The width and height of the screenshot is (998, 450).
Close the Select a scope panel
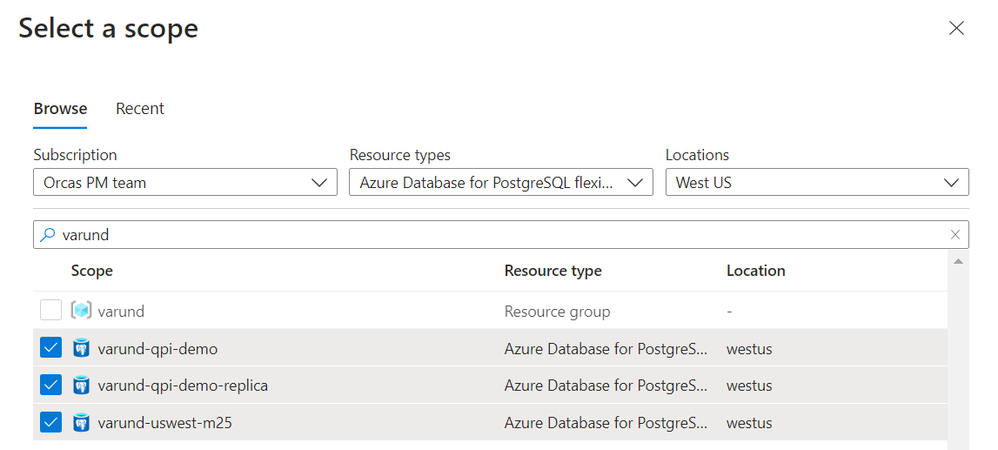(956, 28)
